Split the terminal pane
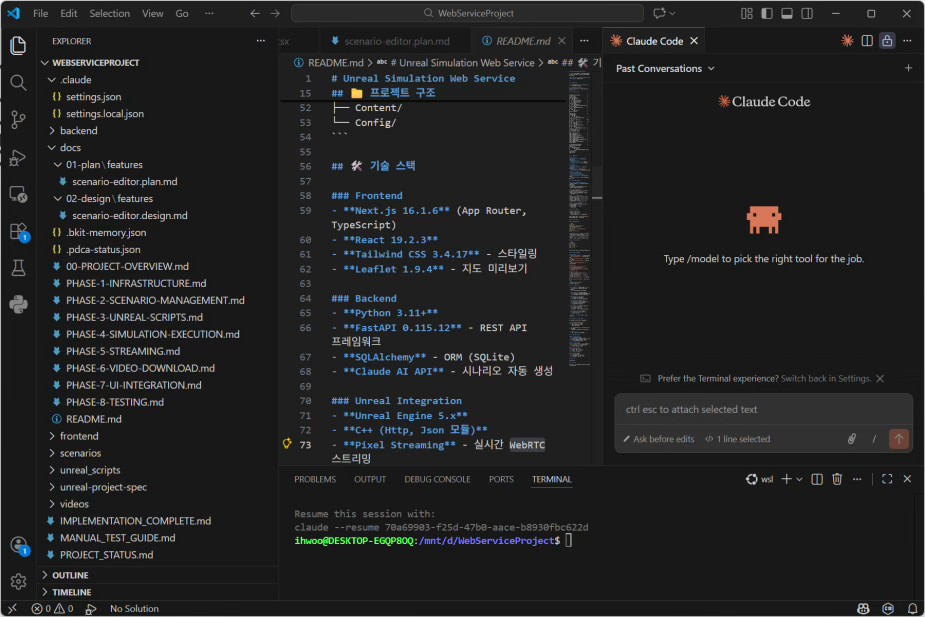The width and height of the screenshot is (925, 617). click(x=817, y=479)
